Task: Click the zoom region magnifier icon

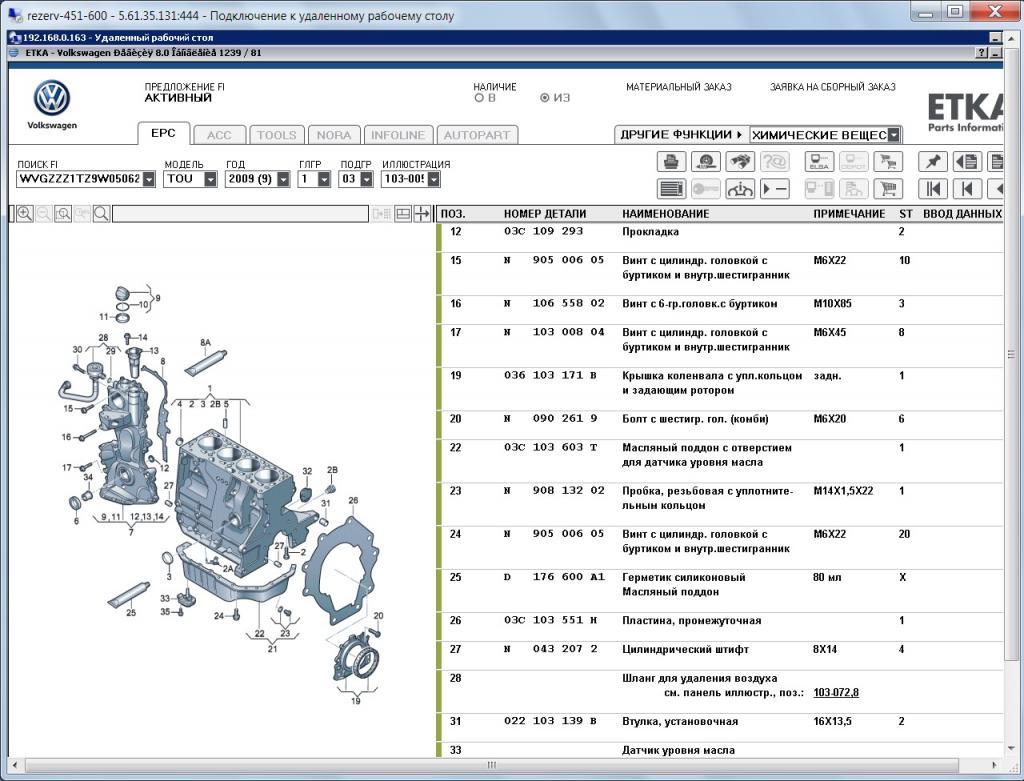Action: coord(63,214)
